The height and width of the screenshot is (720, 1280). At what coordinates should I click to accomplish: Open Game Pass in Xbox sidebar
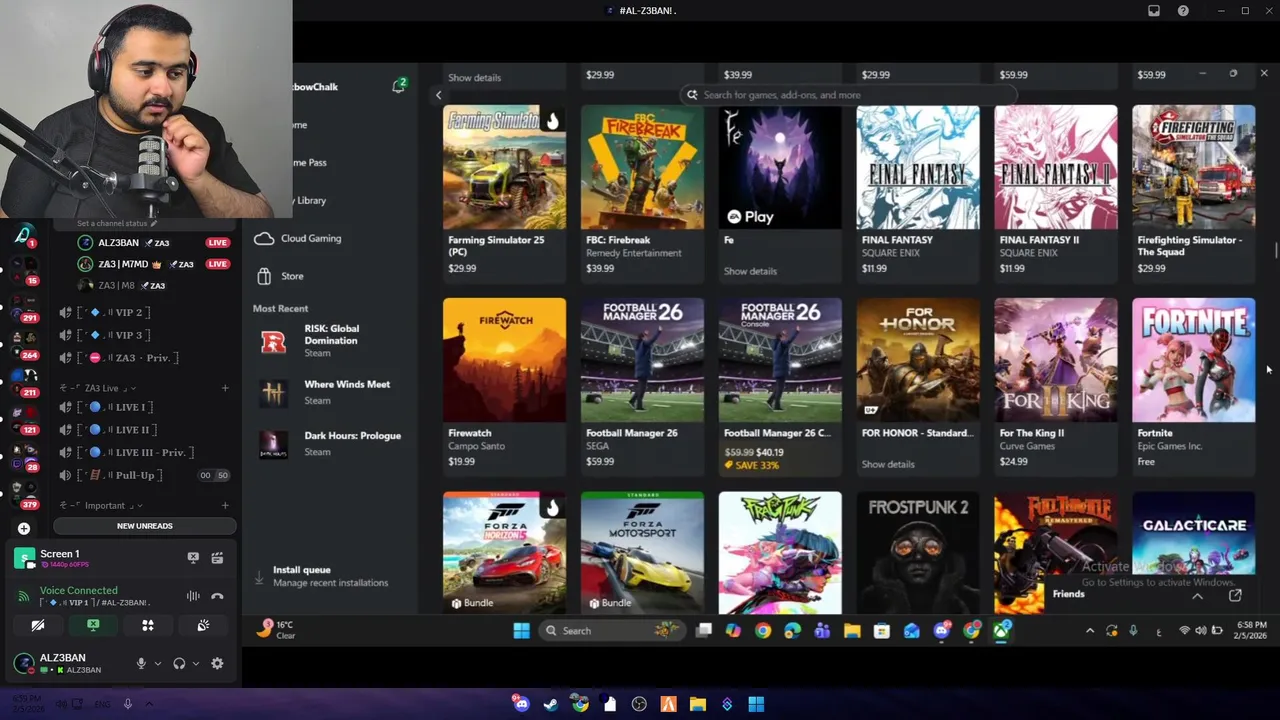308,162
